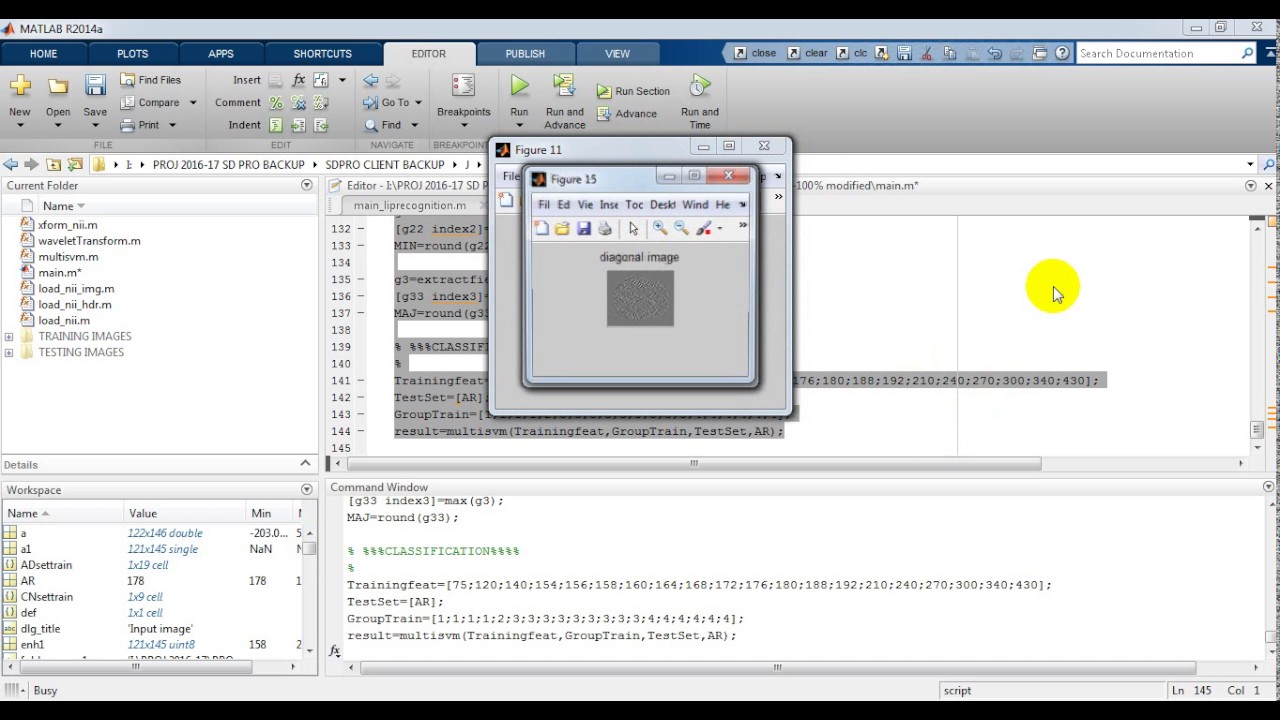Screen dimensions: 1280x720
Task: Expand the TESTING IMAGES folder
Action: [x=9, y=353]
